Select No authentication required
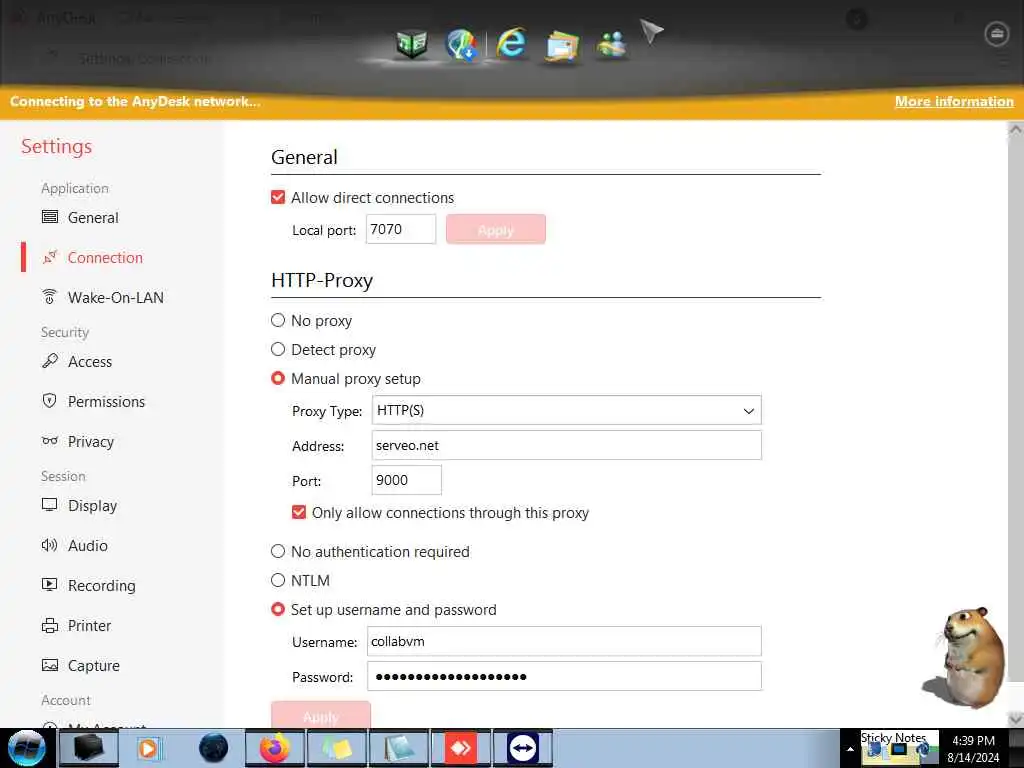This screenshot has width=1024, height=768. tap(278, 551)
